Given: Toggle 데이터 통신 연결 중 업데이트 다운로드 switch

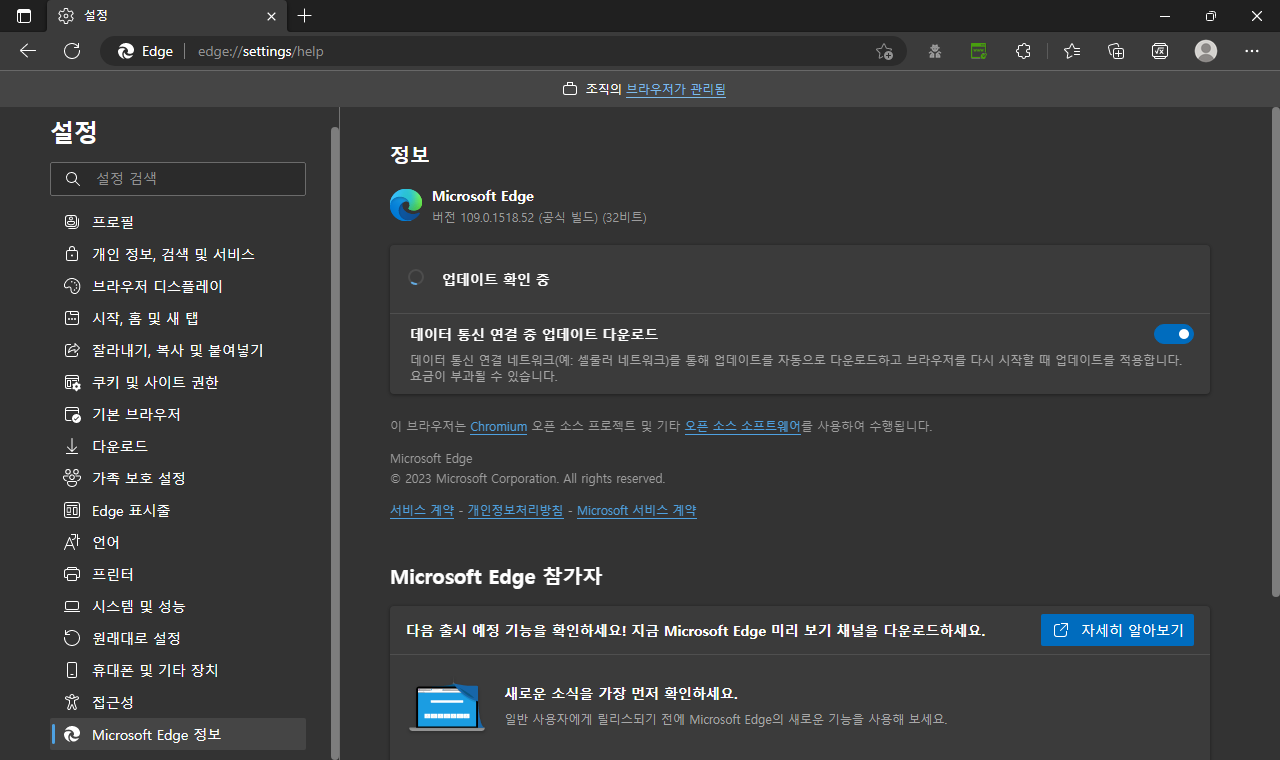Looking at the screenshot, I should coord(1173,334).
